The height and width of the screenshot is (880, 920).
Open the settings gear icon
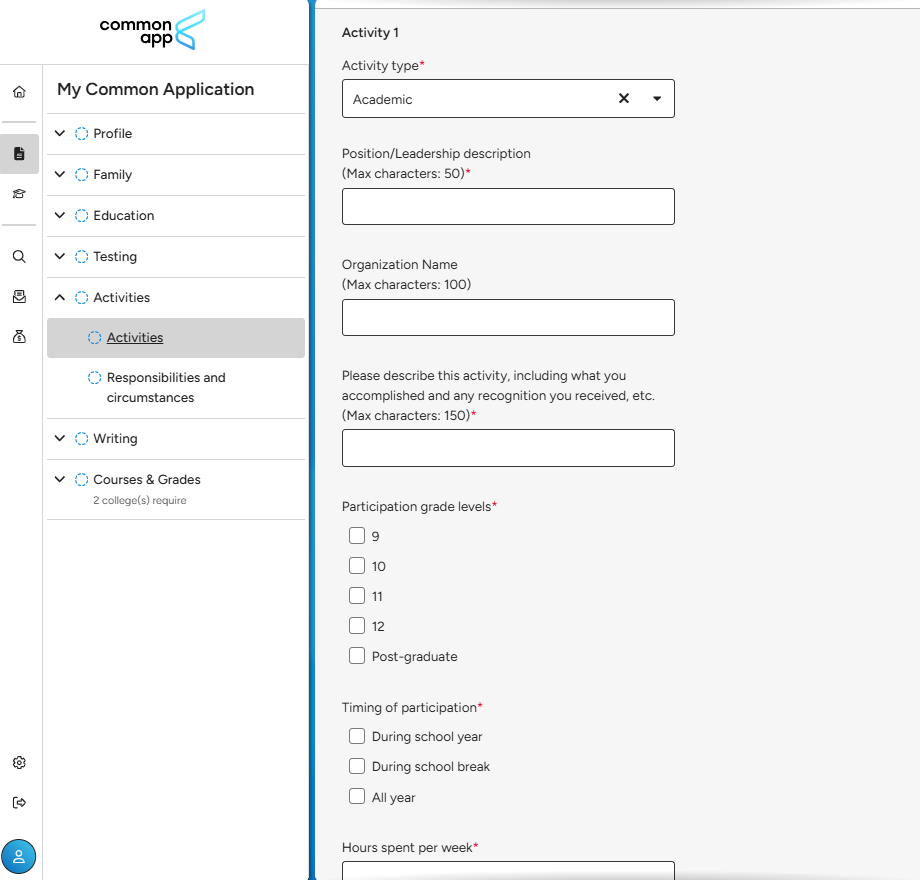pos(19,762)
